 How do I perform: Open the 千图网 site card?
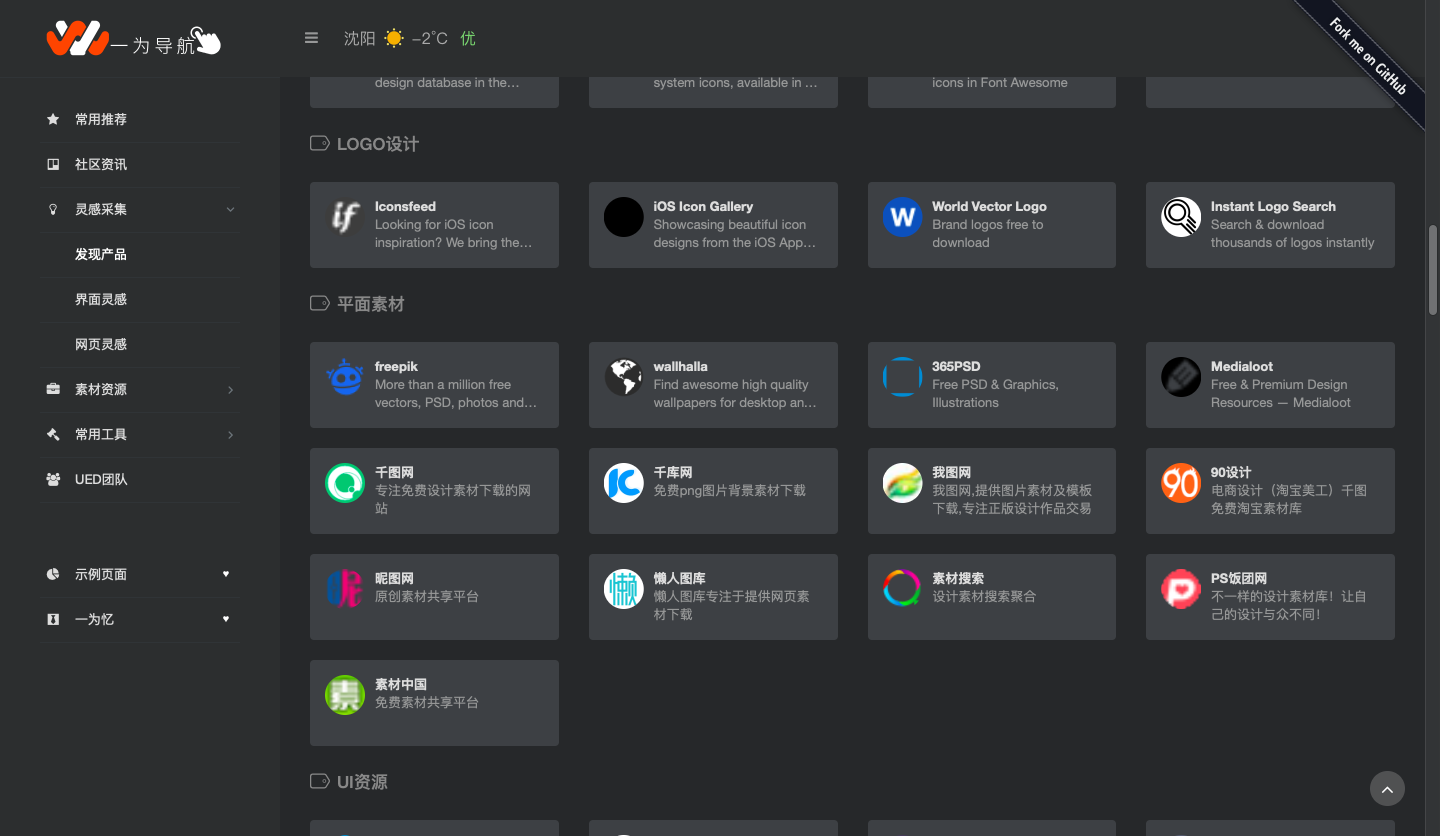434,490
